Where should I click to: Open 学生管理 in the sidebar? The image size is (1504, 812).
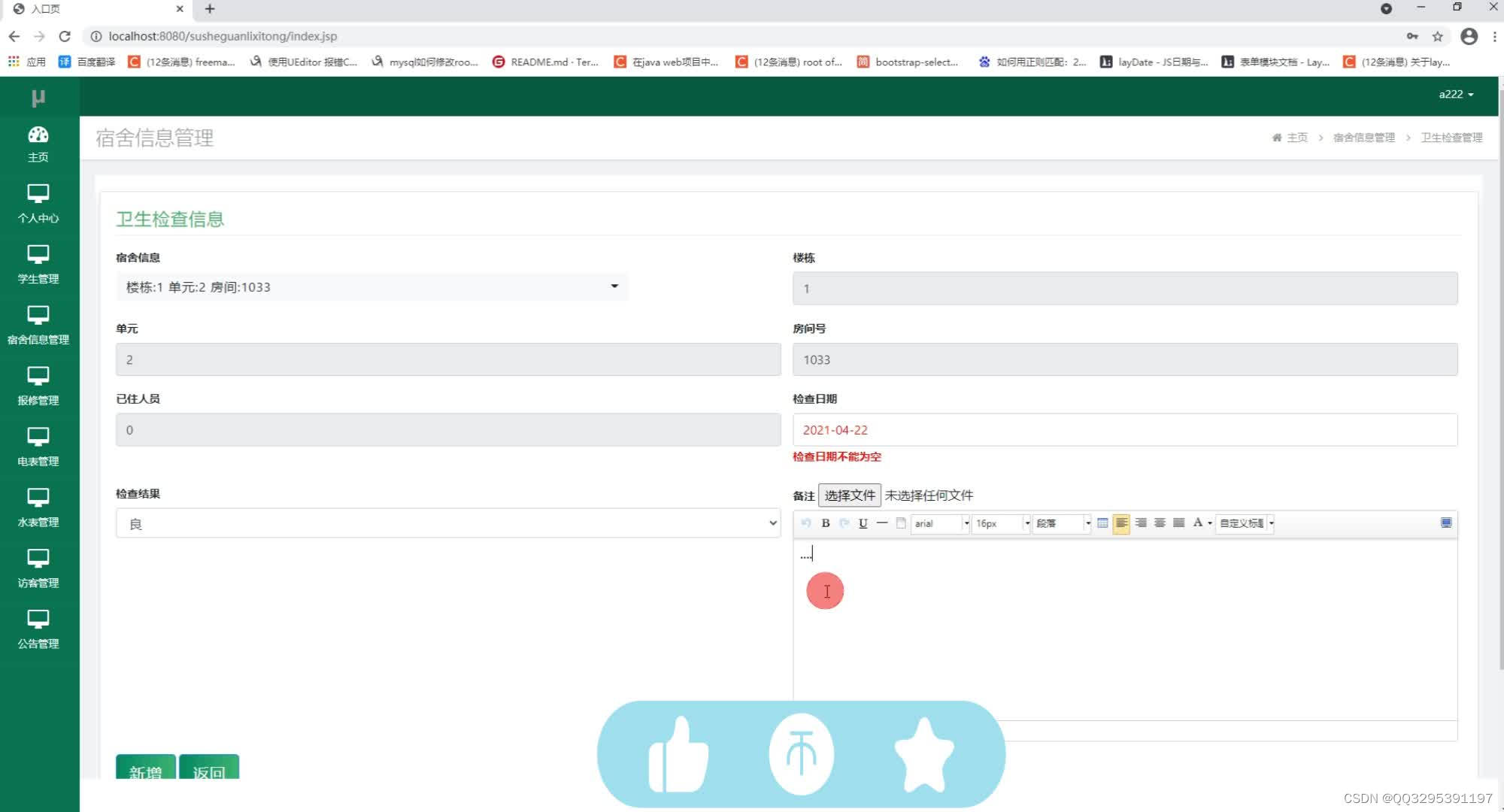click(x=38, y=265)
